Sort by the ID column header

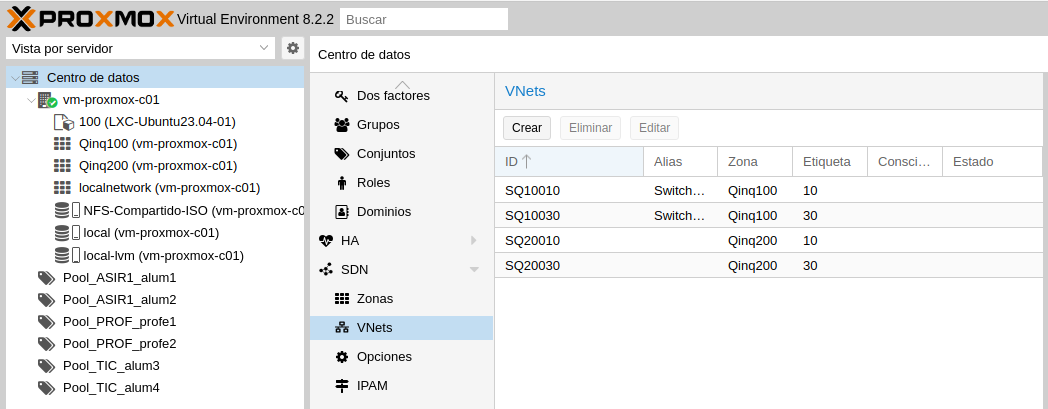[x=569, y=162]
